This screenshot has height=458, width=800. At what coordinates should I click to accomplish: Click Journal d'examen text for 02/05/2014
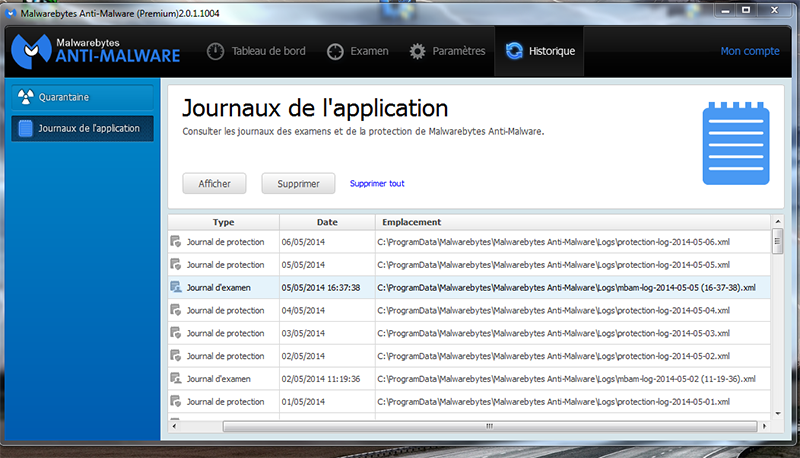[x=218, y=379]
